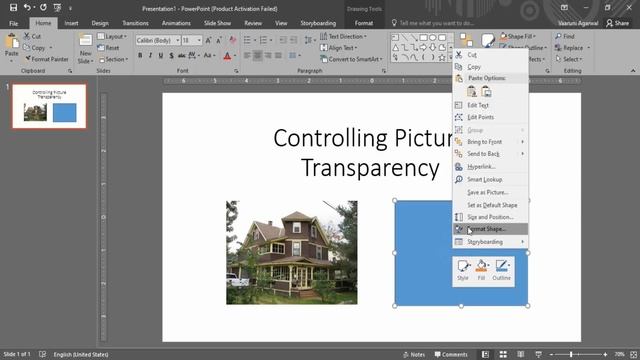The height and width of the screenshot is (360, 640).
Task: Click the Redo icon in title bar
Action: (x=43, y=7)
